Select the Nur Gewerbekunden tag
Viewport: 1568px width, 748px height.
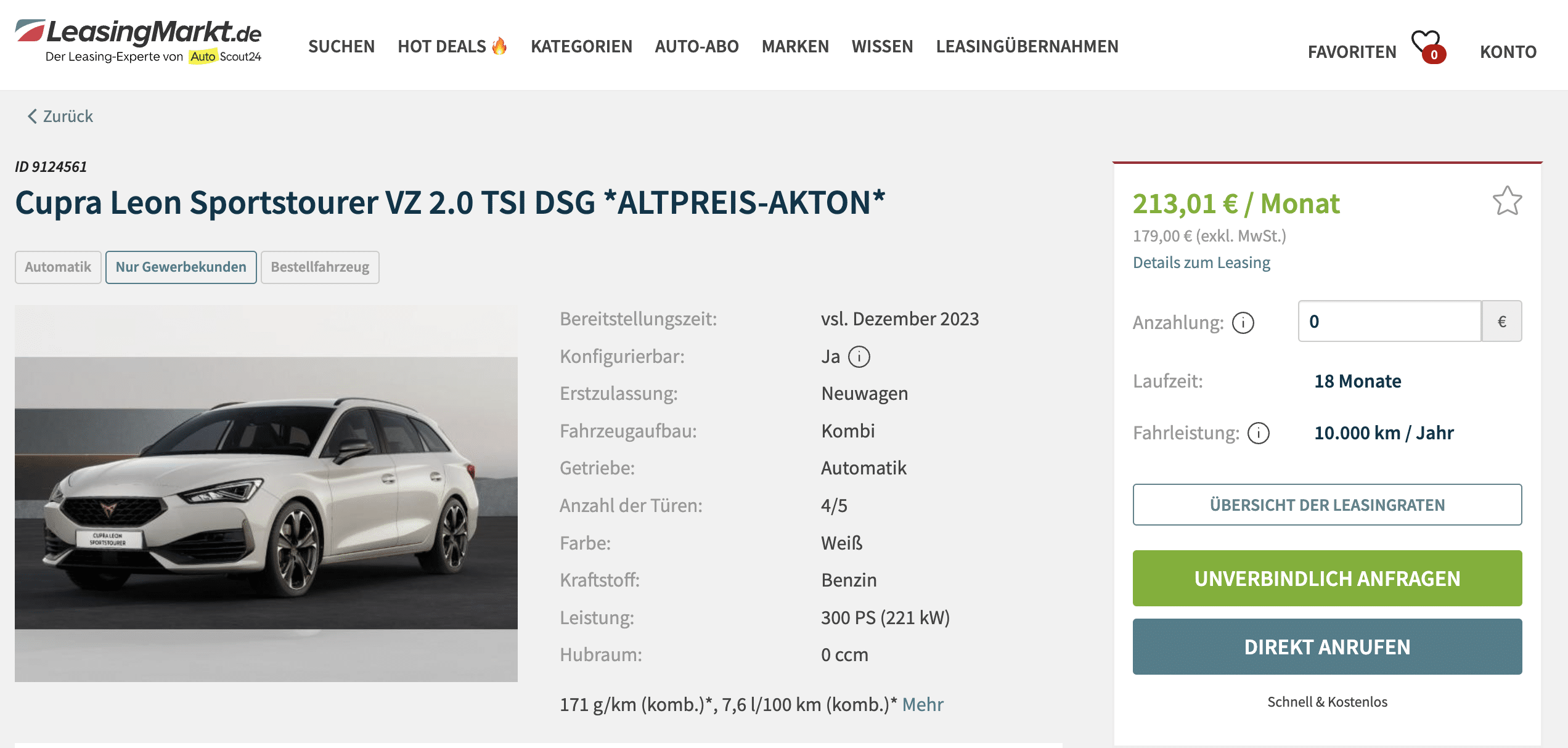click(x=181, y=267)
